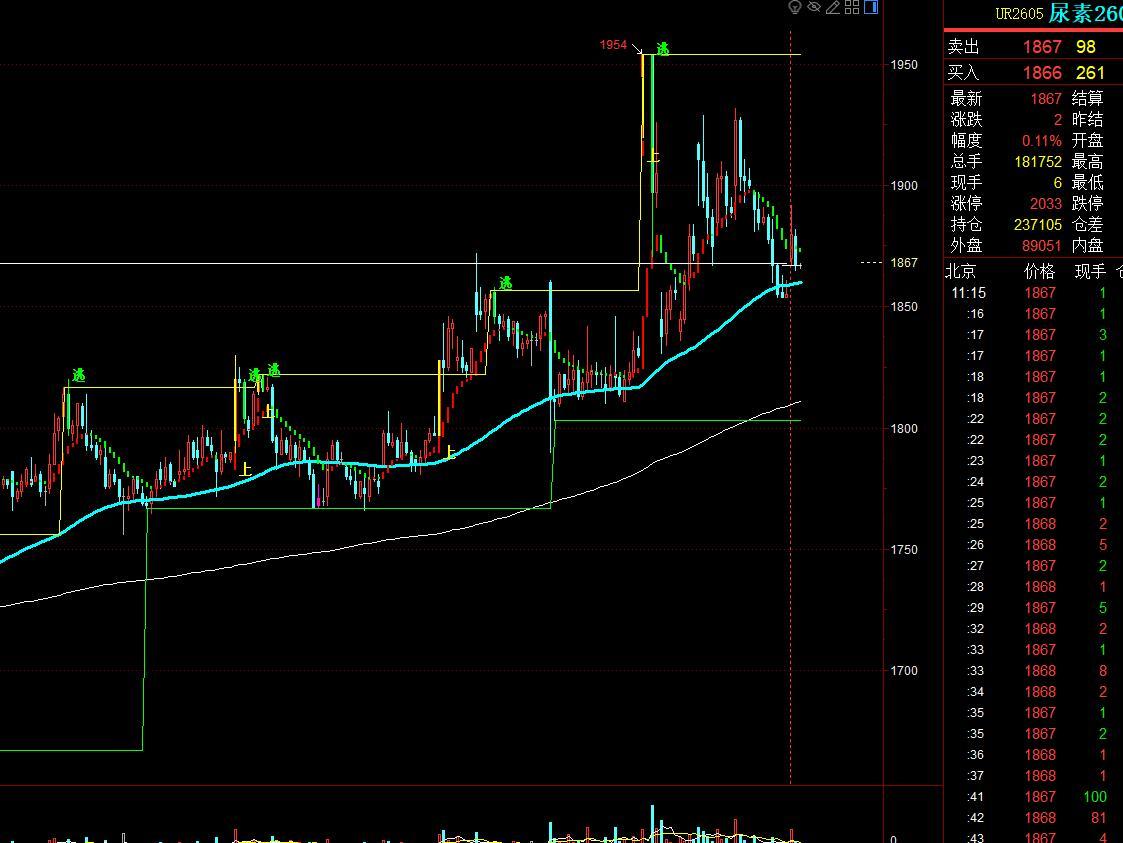Viewport: 1123px width, 843px height.
Task: Select the 11:15 tick row
Action: coord(1033,293)
